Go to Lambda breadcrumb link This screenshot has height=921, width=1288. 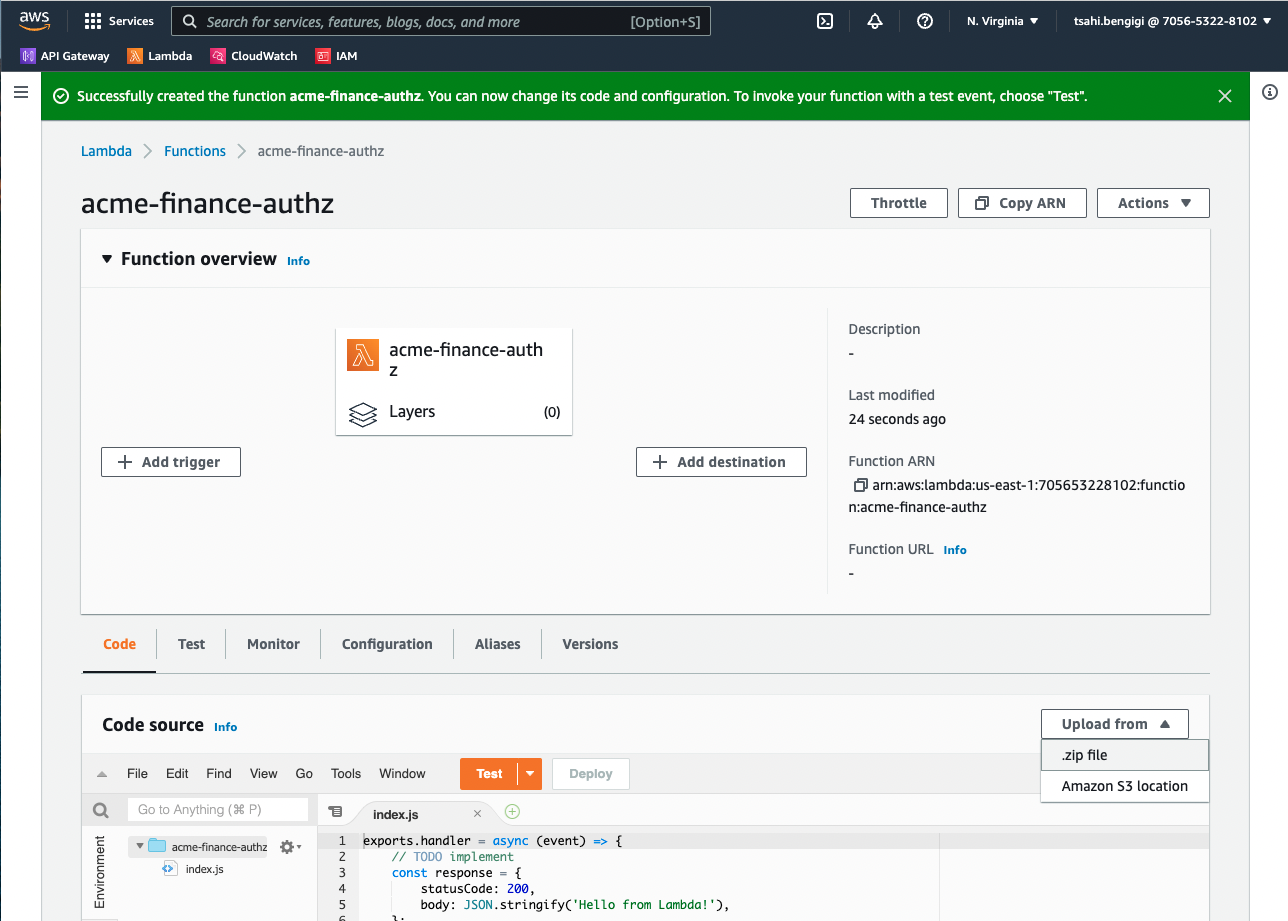coord(106,151)
